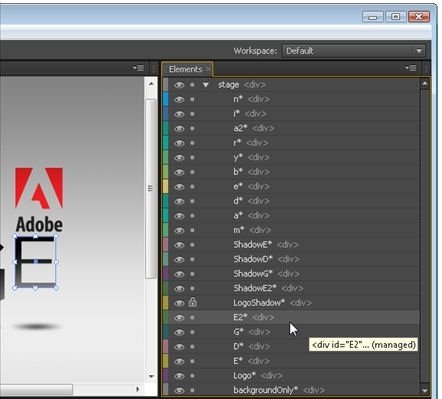Click the Elements panel scroll down arrow
Screen dimensions: 442x399
click(425, 390)
